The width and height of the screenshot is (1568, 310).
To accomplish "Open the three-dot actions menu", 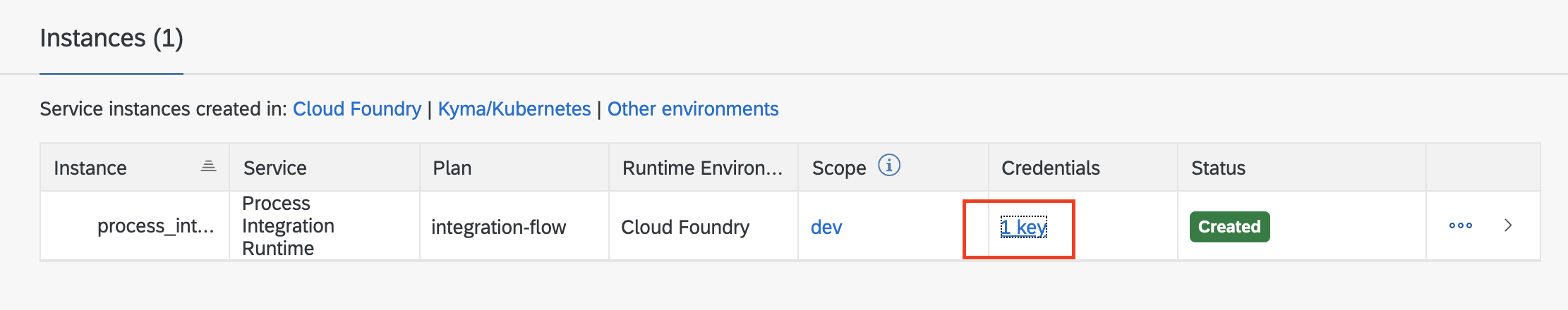I will (1460, 225).
